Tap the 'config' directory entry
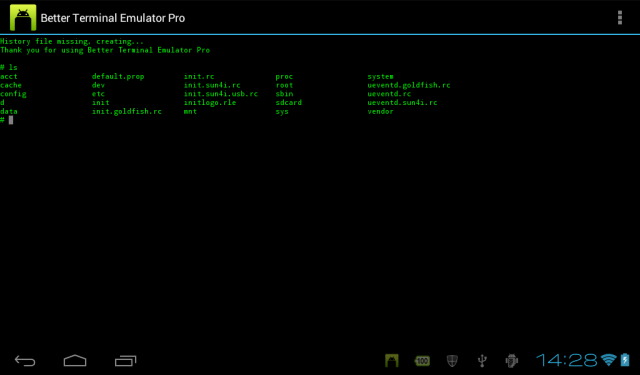Image resolution: width=640 pixels, height=375 pixels. [13, 94]
